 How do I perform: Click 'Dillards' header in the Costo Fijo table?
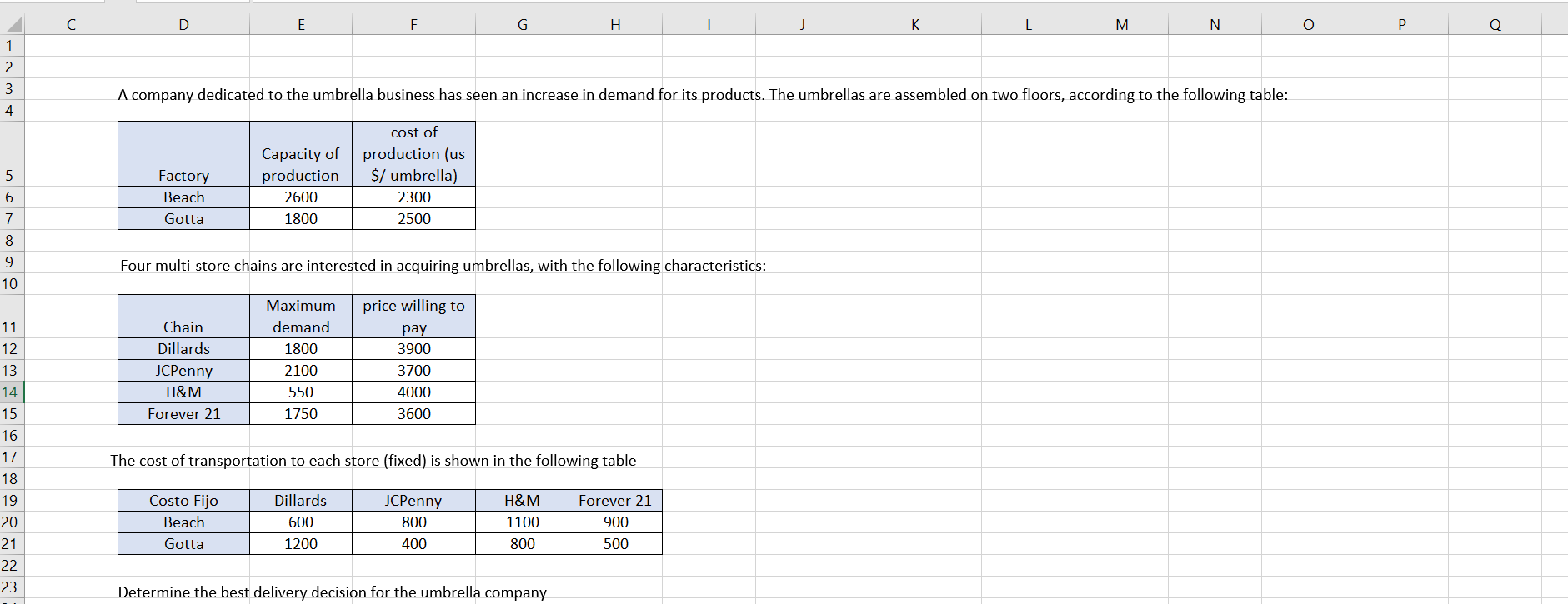pos(301,500)
